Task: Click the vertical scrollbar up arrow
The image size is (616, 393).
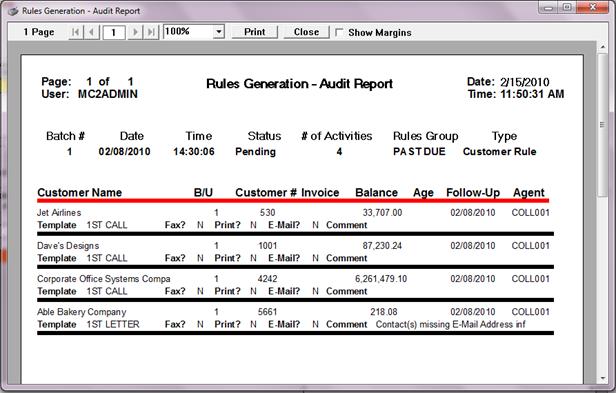Action: click(x=603, y=48)
